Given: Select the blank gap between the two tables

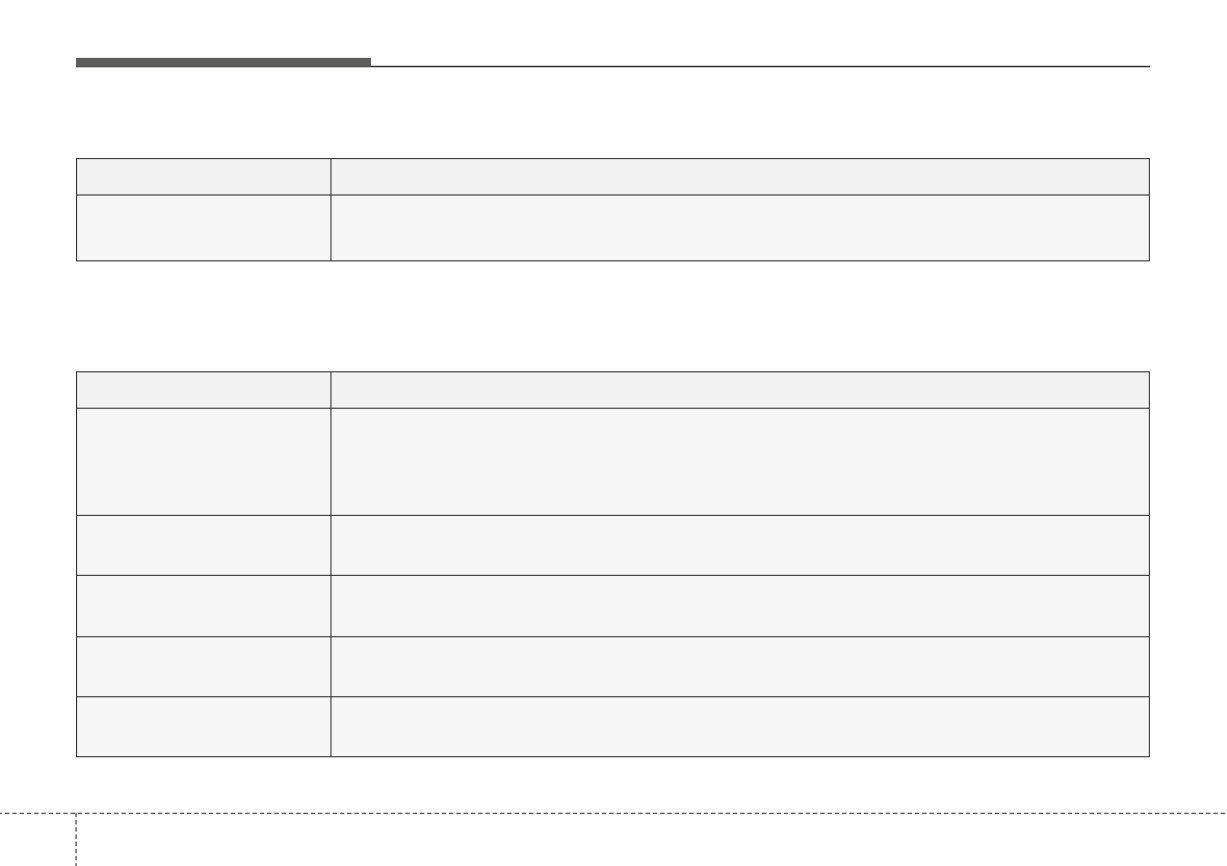Looking at the screenshot, I should [x=613, y=317].
